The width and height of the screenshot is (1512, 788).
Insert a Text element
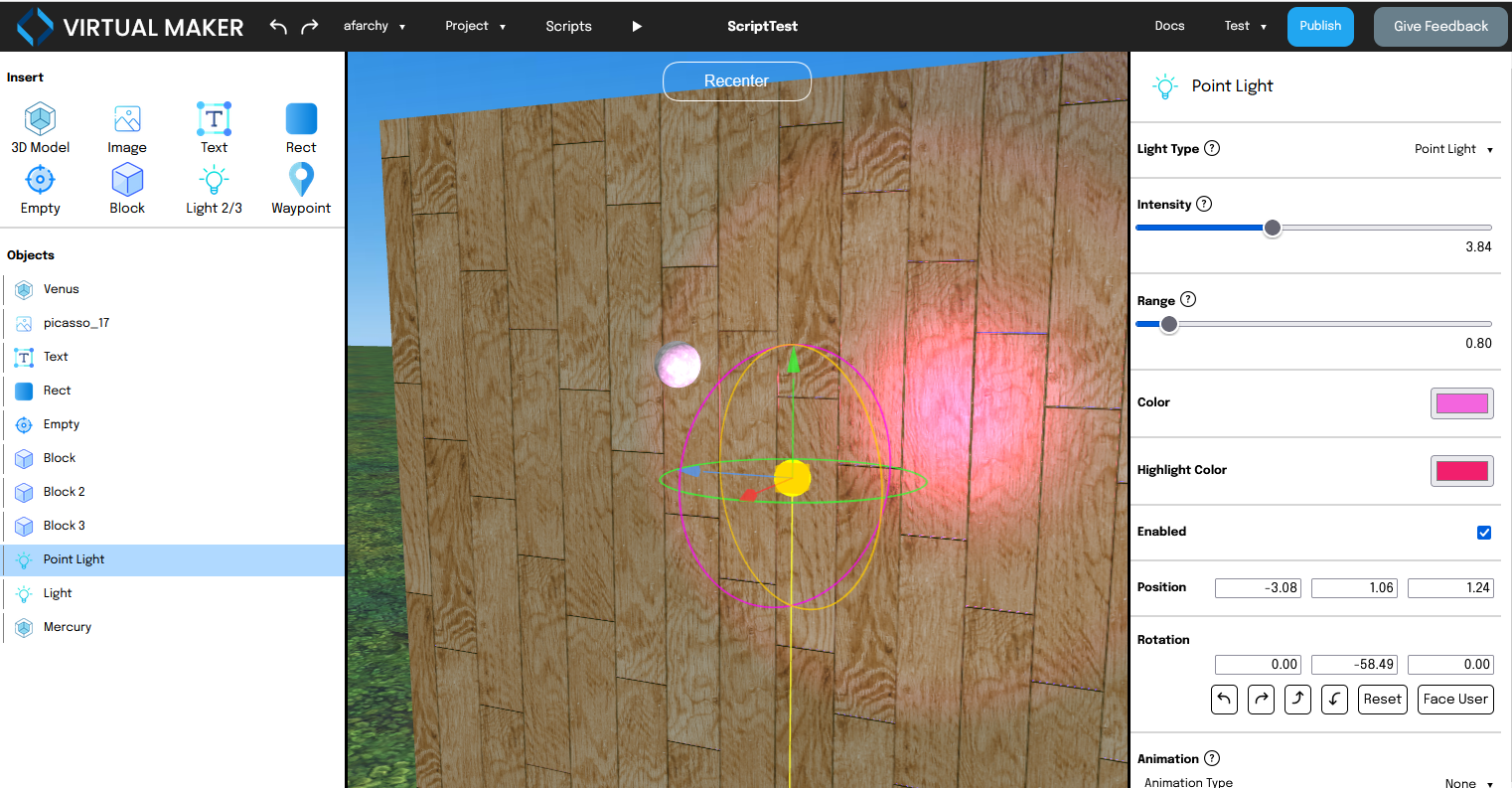[x=214, y=126]
